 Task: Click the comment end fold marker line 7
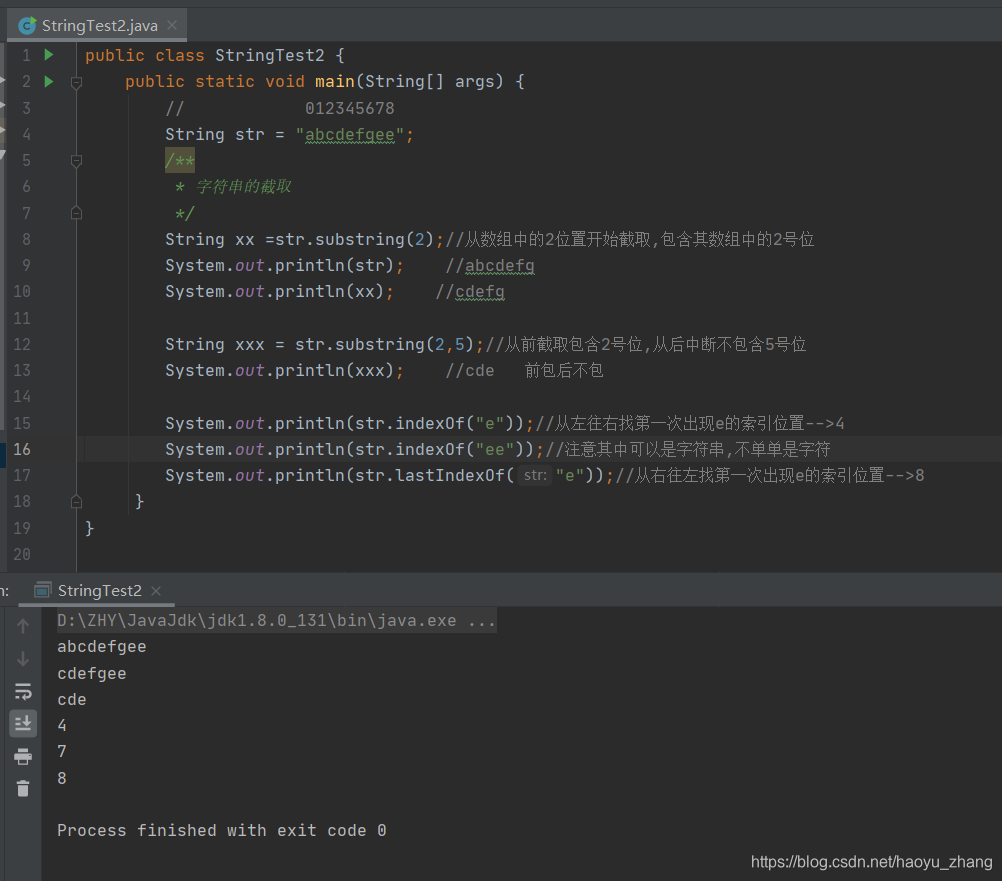coord(76,213)
